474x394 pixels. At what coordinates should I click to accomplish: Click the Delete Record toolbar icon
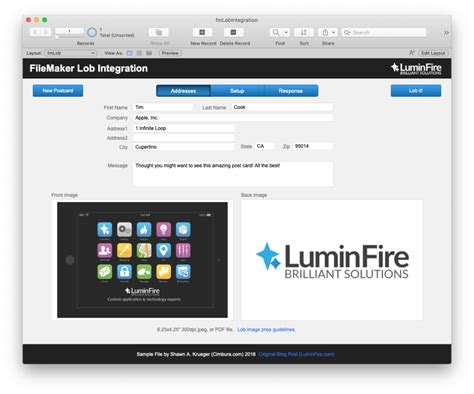coord(233,32)
